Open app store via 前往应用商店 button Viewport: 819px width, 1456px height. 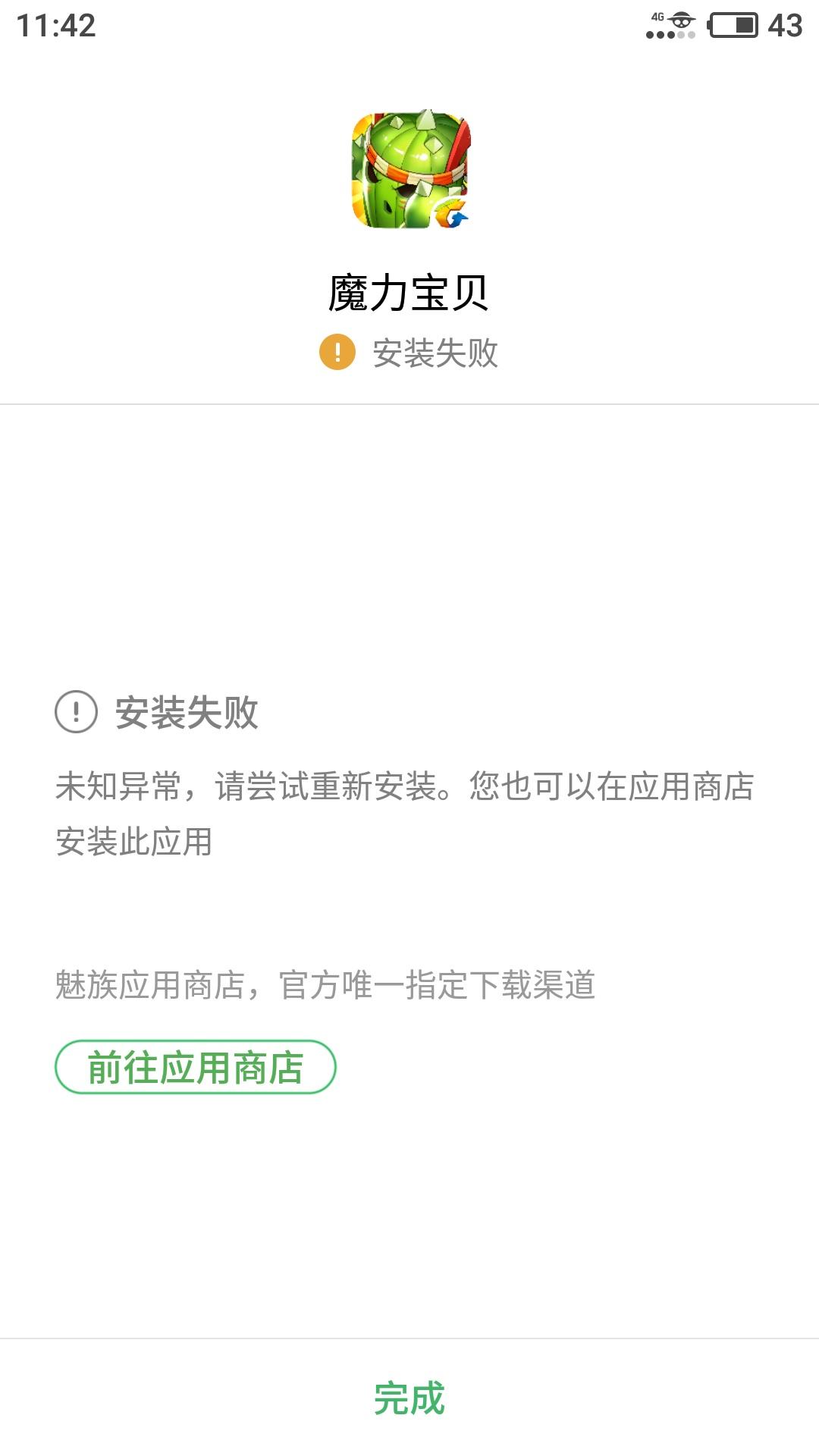(x=196, y=1067)
